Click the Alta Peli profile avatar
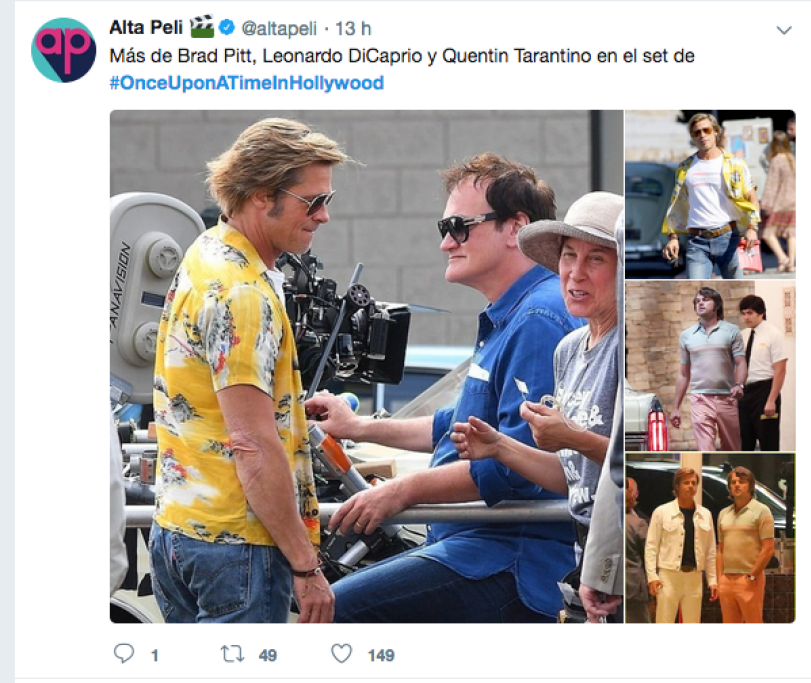The width and height of the screenshot is (811, 683). [x=63, y=50]
